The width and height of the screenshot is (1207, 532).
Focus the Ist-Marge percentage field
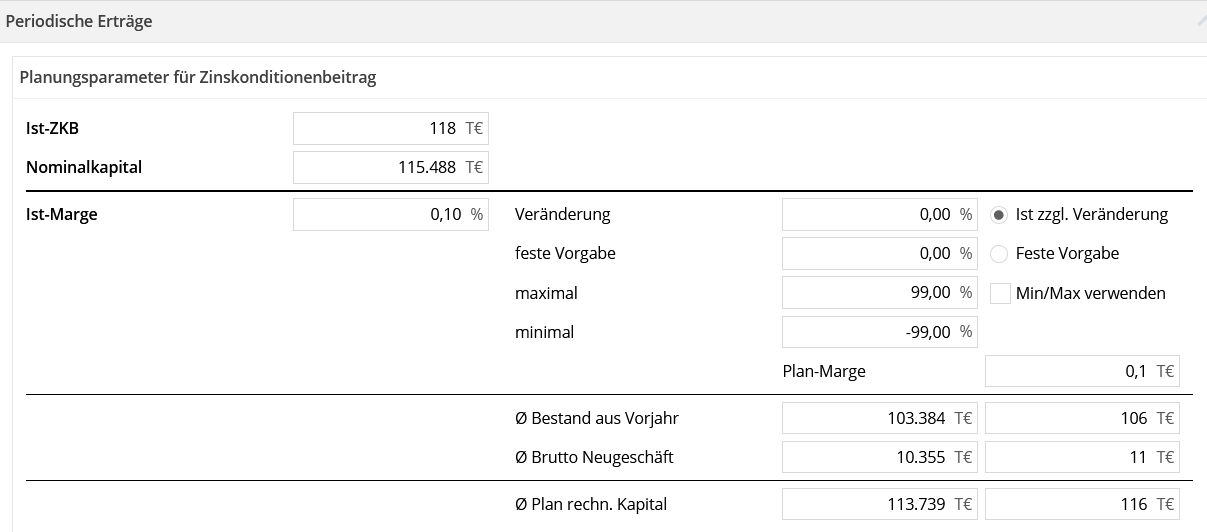pos(390,214)
